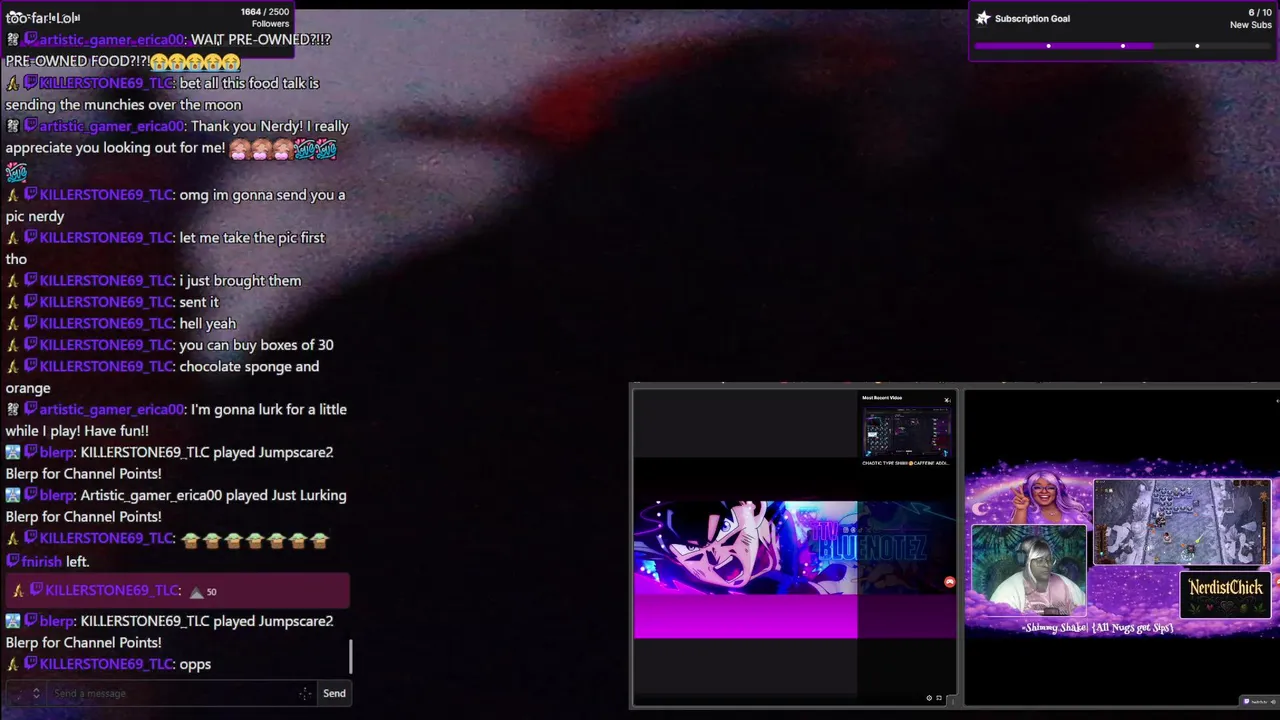Screen dimensions: 1280x720
Task: Click Twitch icon beside 'sent it' sender
Action: coord(30,302)
